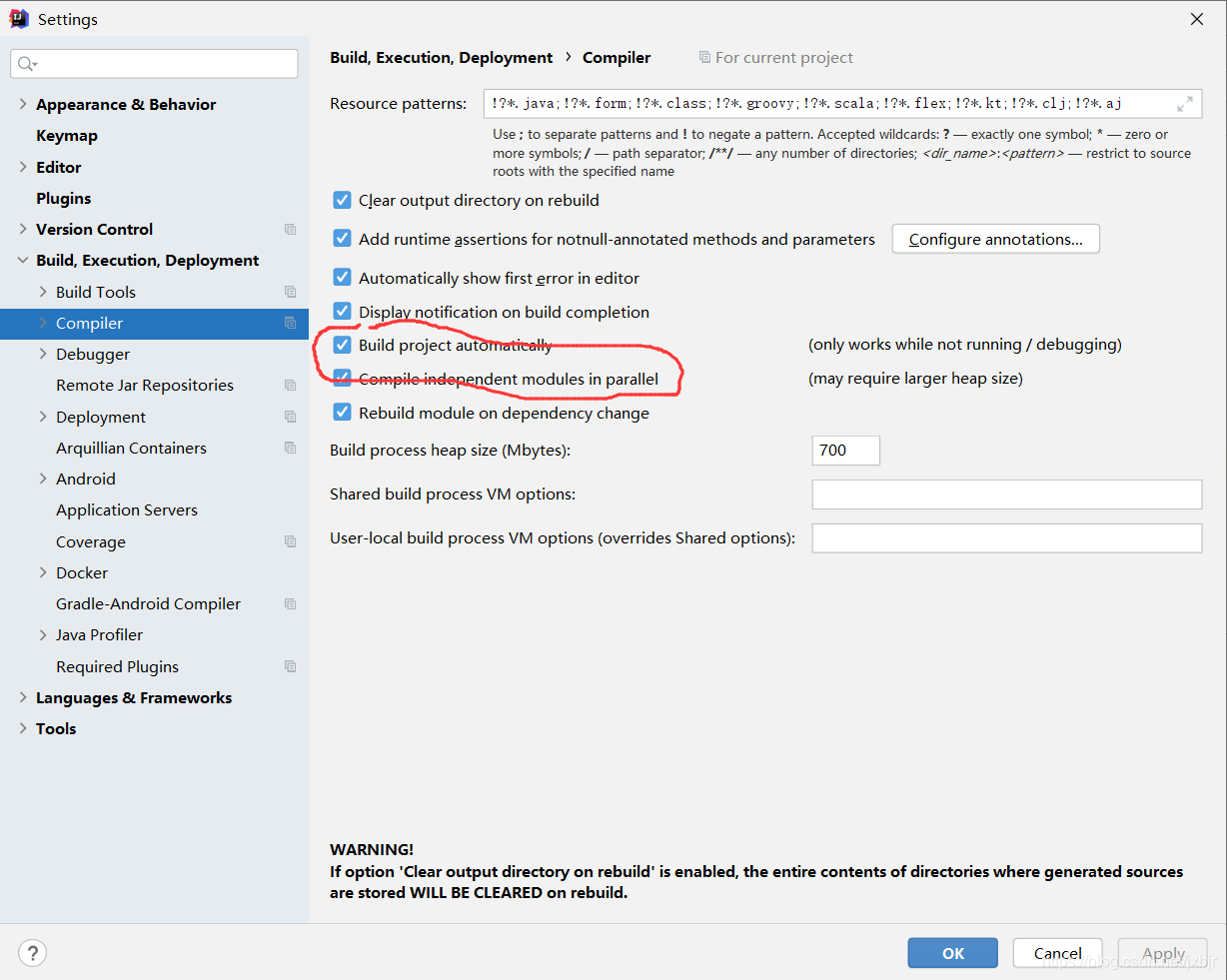Select Plugins in the settings tree
Image resolution: width=1227 pixels, height=980 pixels.
(64, 198)
